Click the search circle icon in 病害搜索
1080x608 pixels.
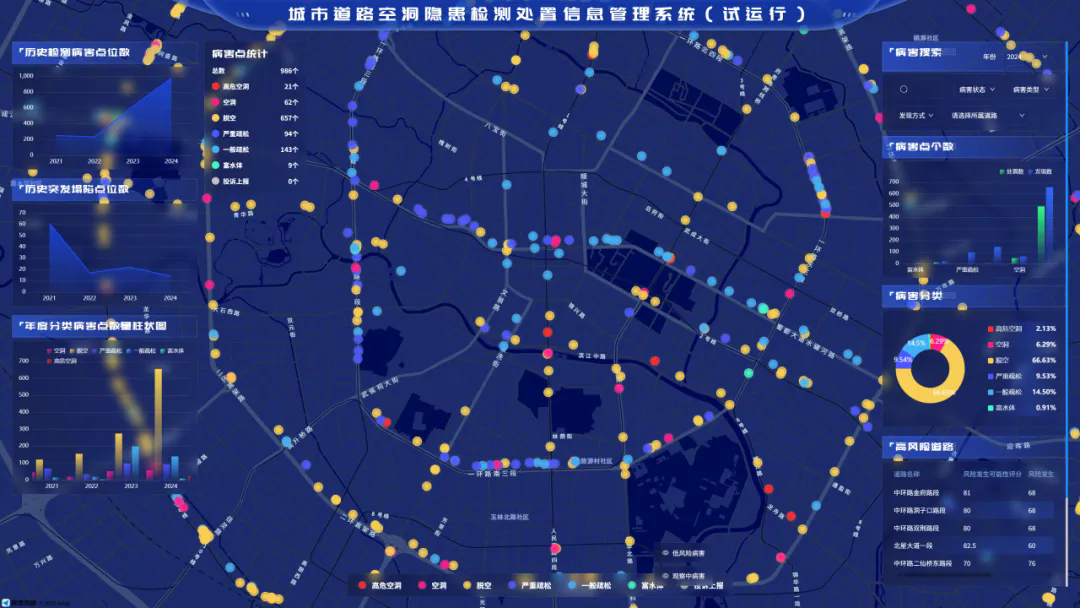(904, 90)
